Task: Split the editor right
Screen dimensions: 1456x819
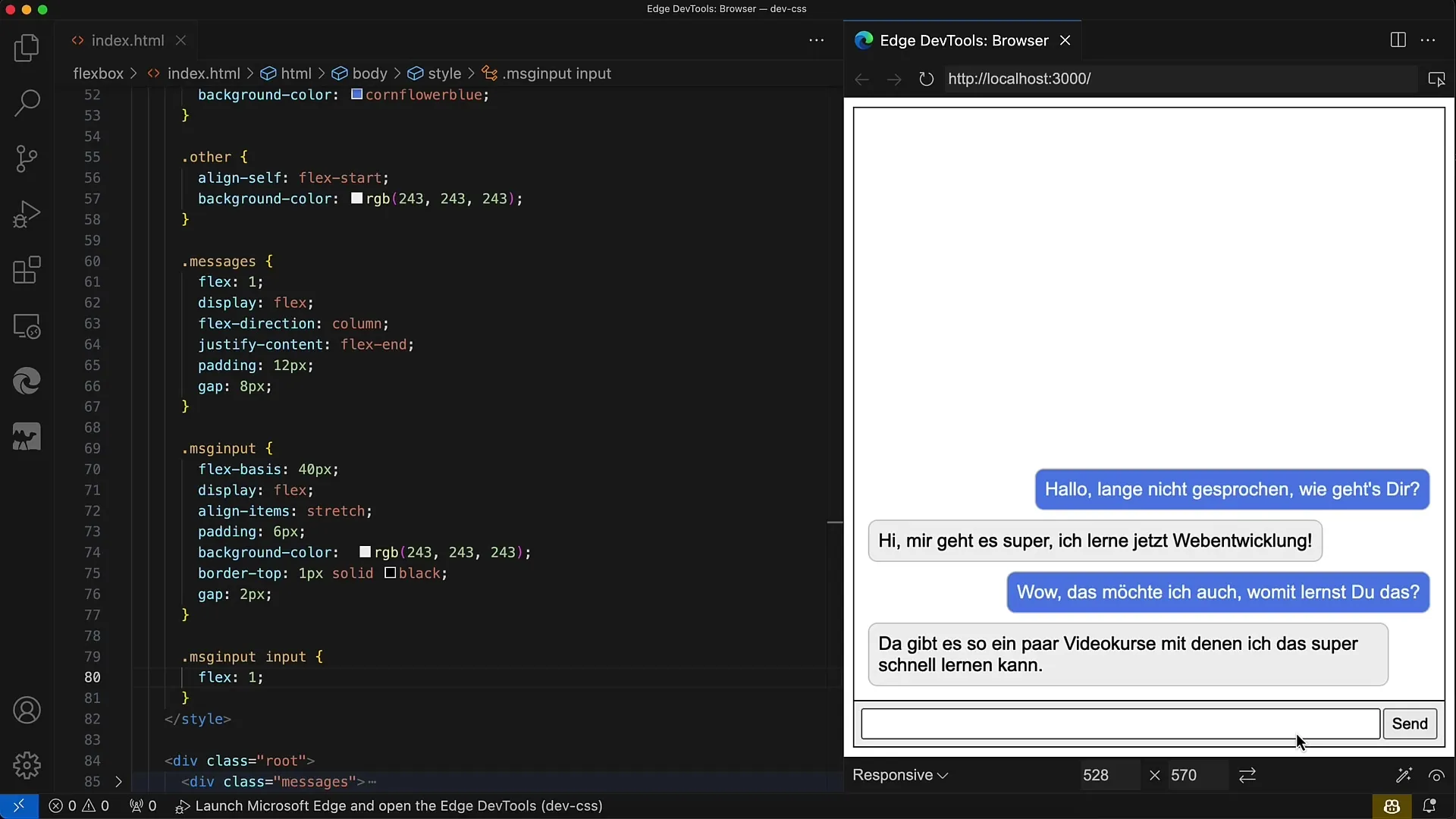Action: click(x=1398, y=40)
